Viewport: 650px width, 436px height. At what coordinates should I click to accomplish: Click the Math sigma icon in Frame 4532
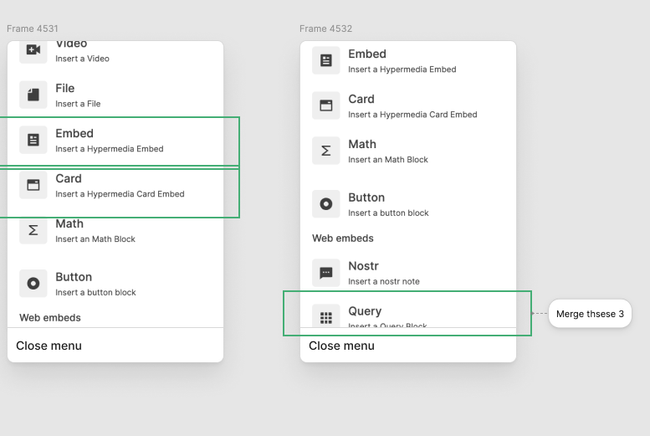point(326,151)
